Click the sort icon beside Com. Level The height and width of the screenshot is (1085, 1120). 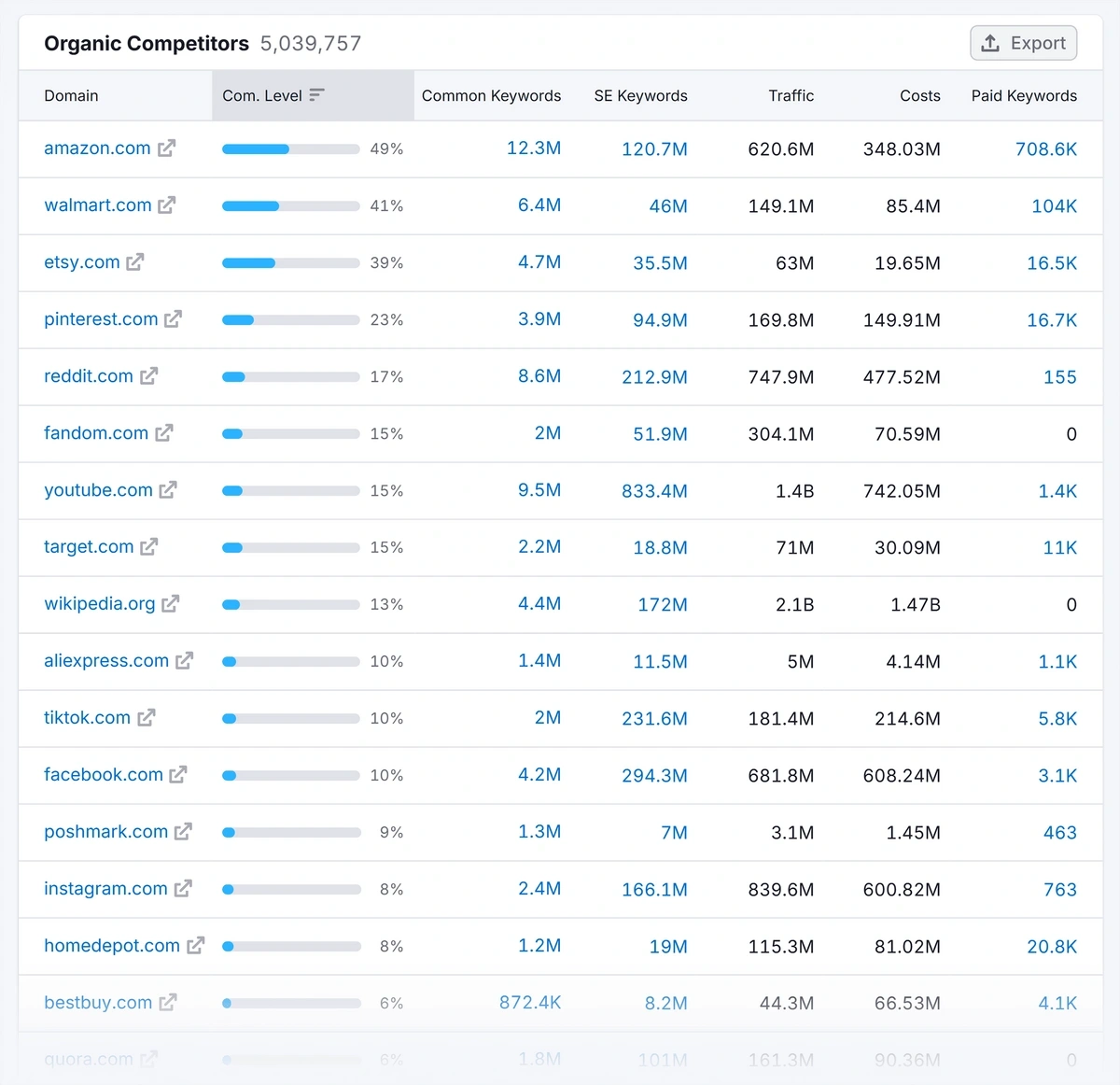coord(316,95)
